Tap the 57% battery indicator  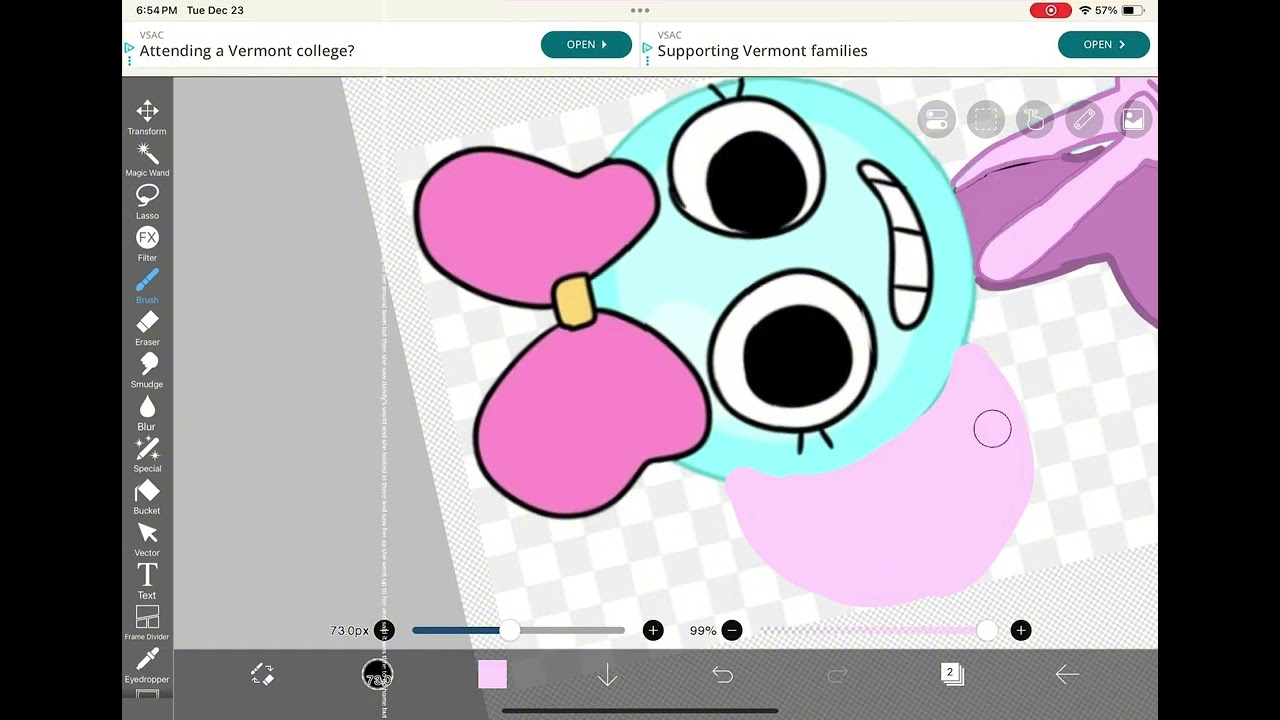click(x=1120, y=10)
